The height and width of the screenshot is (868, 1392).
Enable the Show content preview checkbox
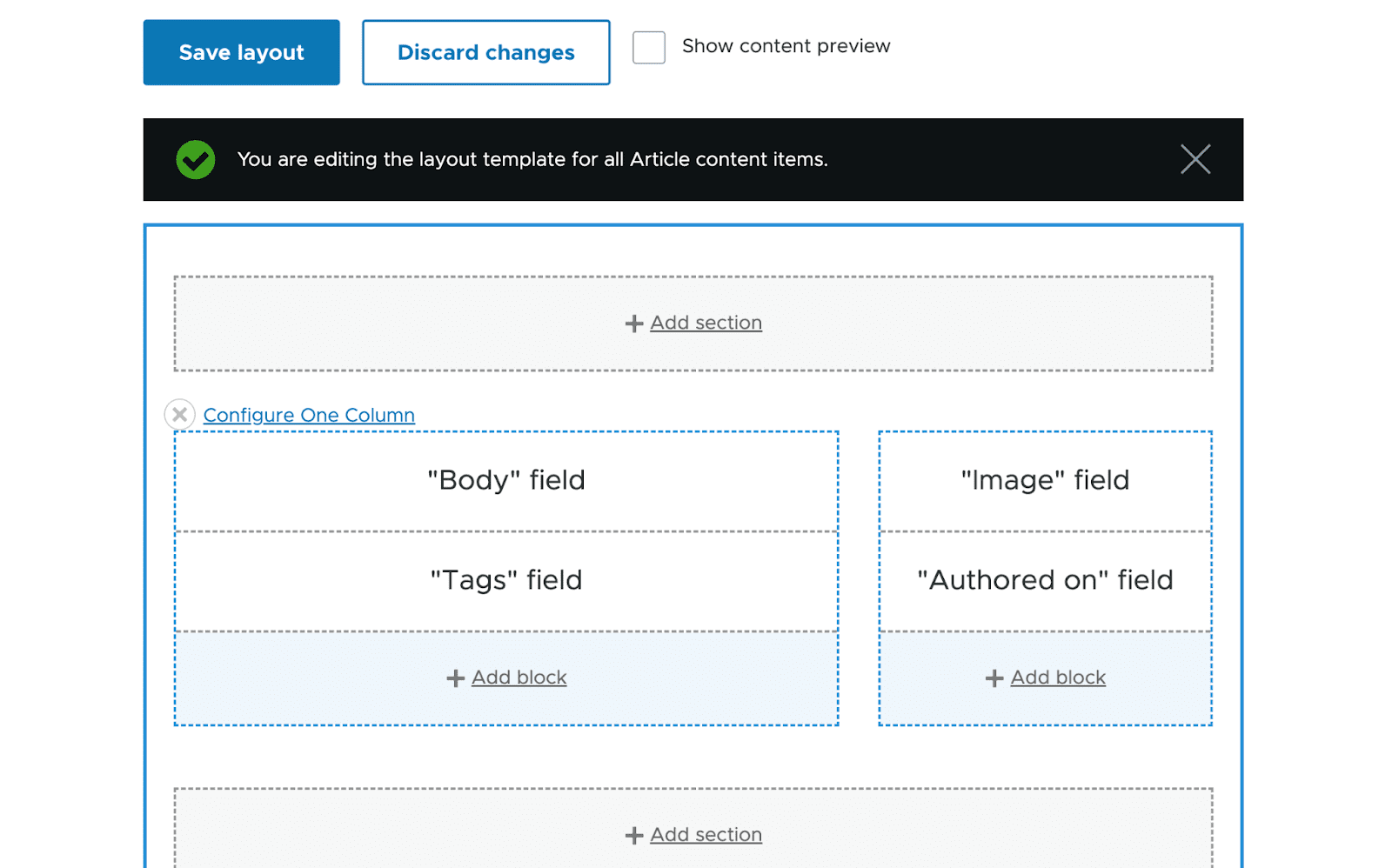tap(648, 47)
